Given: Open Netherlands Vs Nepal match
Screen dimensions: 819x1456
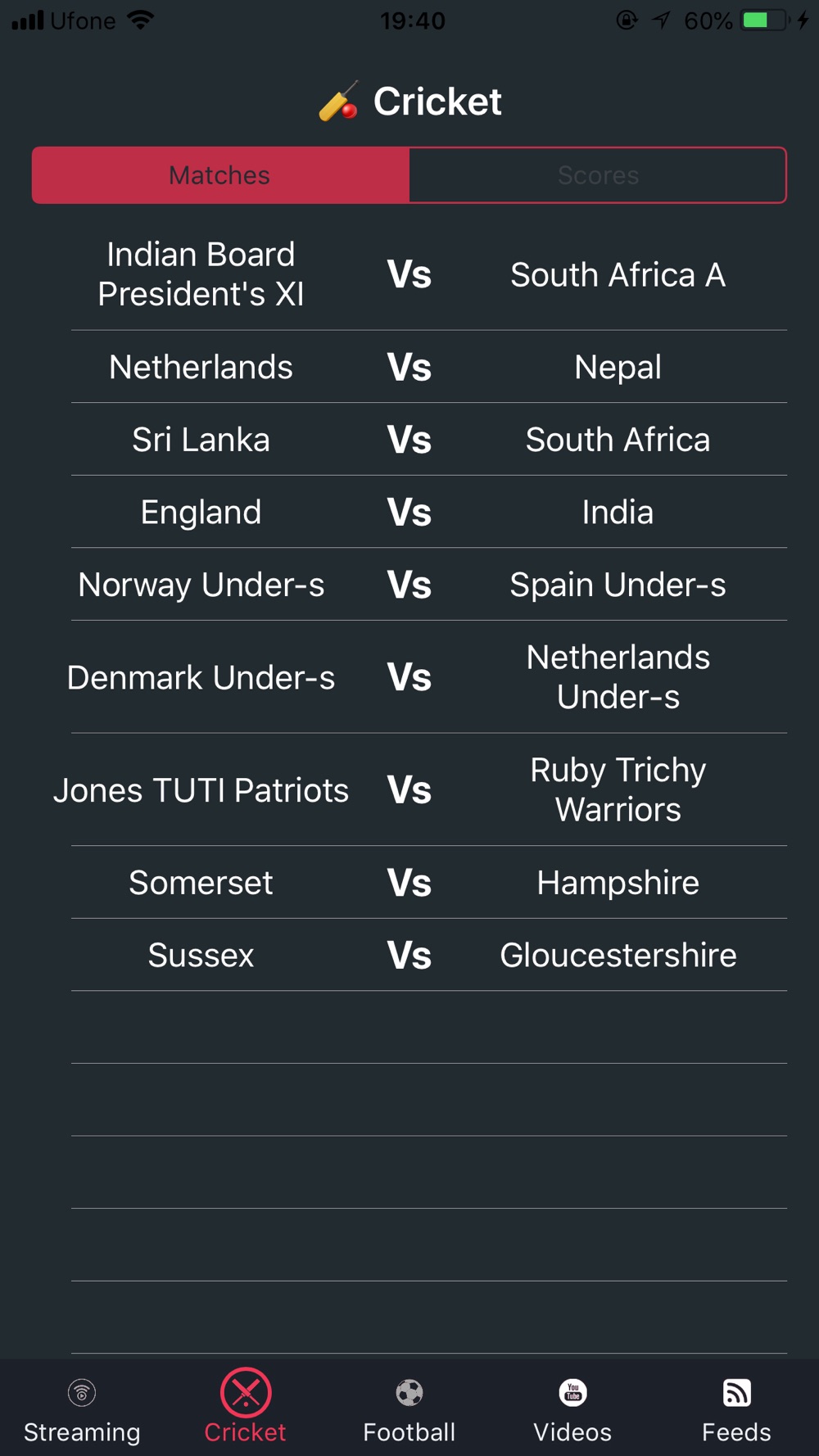Looking at the screenshot, I should pos(409,367).
